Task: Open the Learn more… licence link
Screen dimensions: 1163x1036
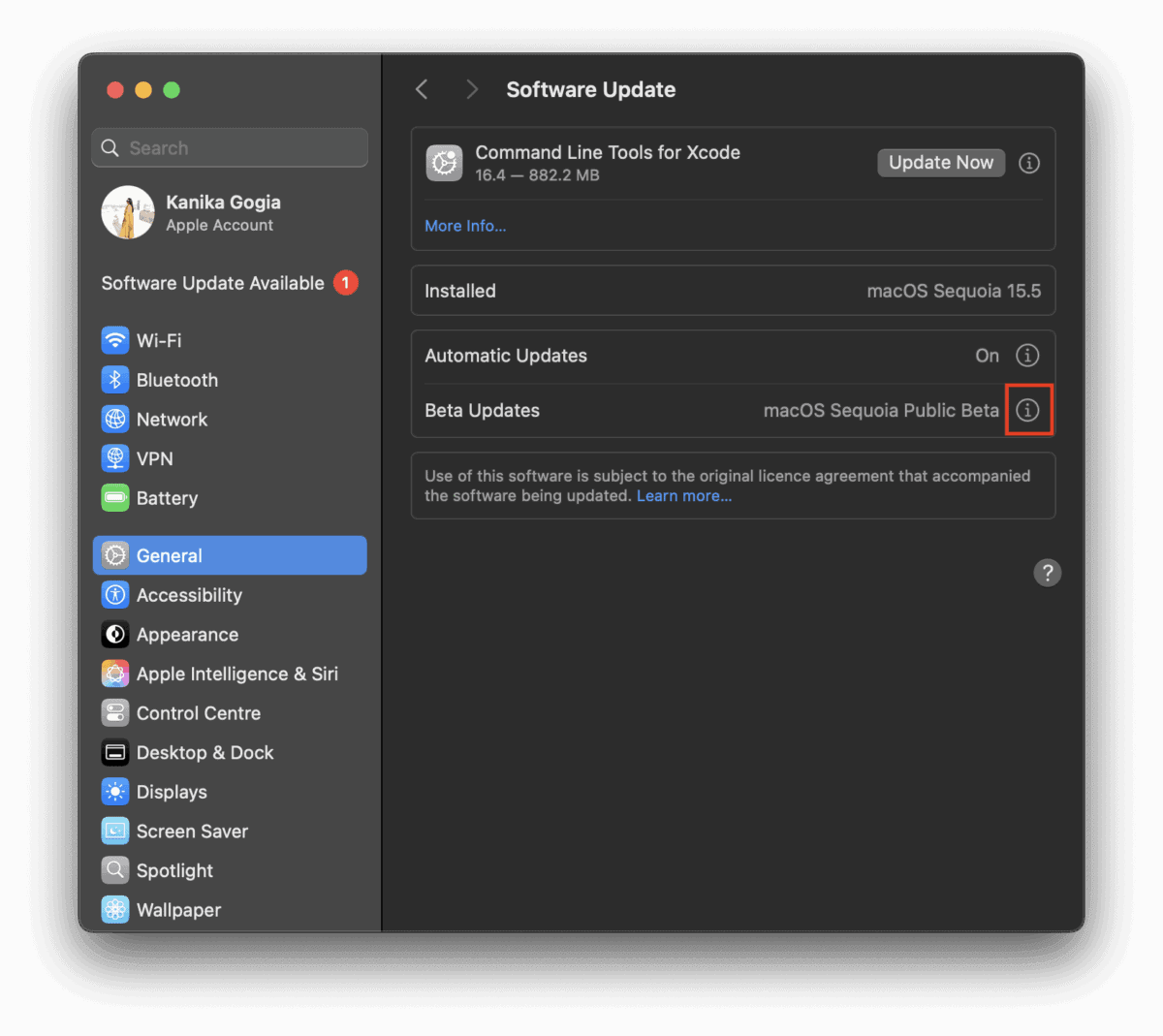Action: click(x=684, y=495)
